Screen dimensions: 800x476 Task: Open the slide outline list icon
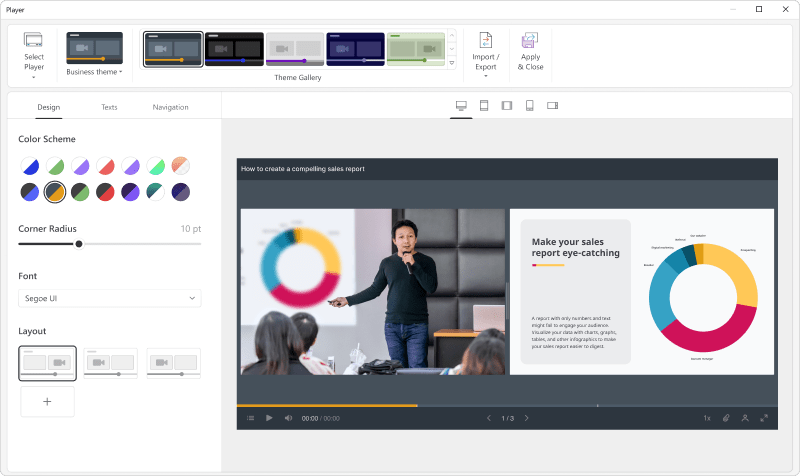[250, 418]
